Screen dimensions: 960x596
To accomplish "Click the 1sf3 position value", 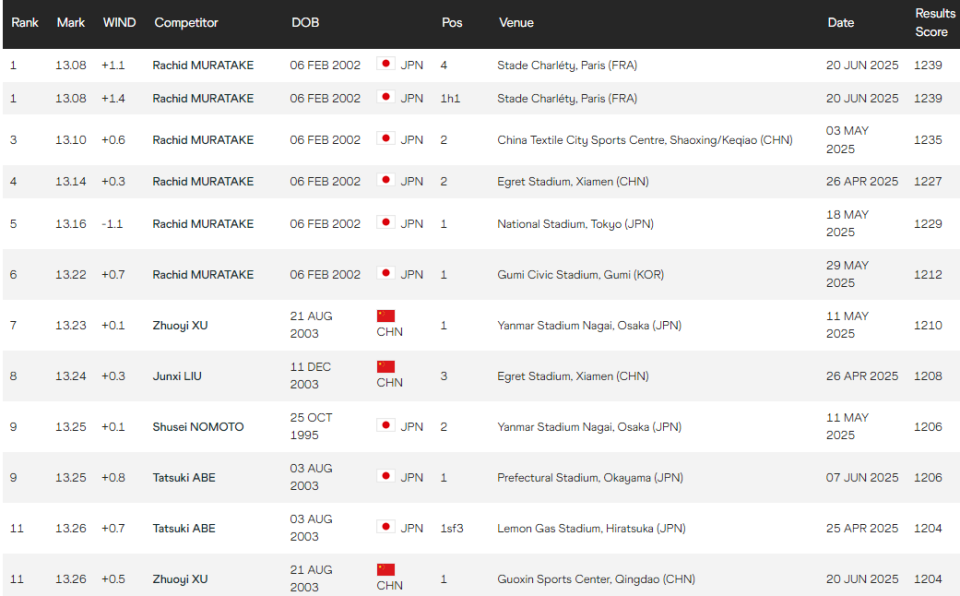I will pos(452,528).
